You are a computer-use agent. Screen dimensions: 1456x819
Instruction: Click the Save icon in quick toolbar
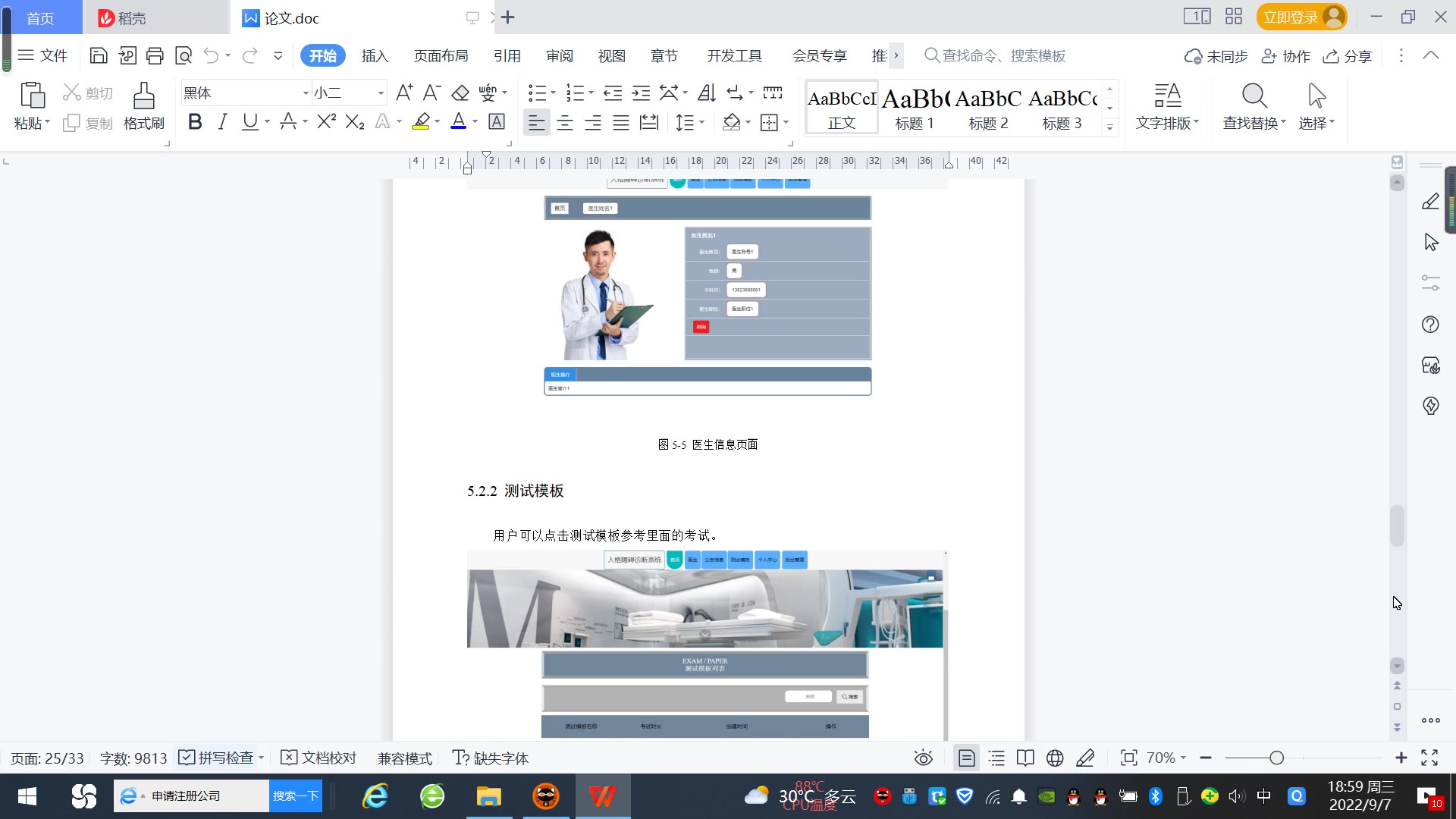[x=99, y=55]
